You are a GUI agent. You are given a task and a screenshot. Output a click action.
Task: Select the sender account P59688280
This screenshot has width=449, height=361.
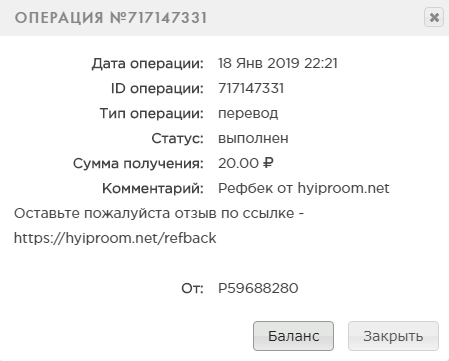tap(258, 288)
